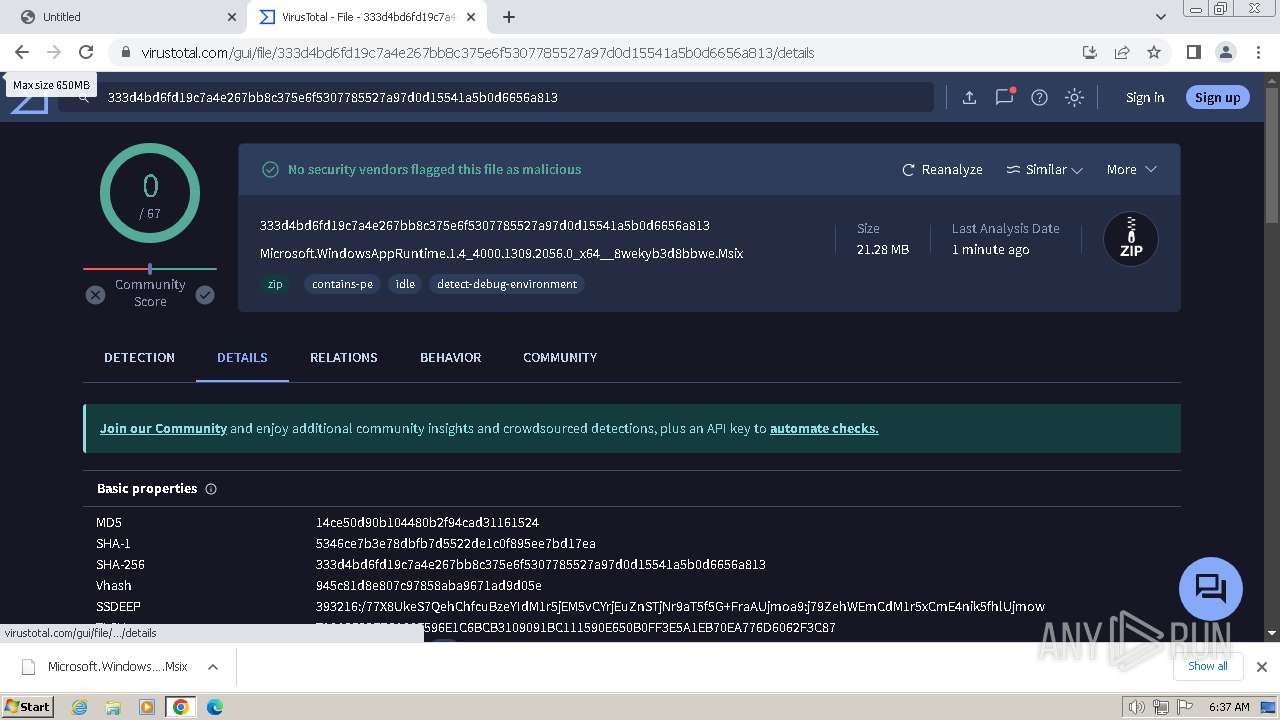Open Windows Media Player from taskbar
Screen dimensions: 1280x720
[147, 707]
